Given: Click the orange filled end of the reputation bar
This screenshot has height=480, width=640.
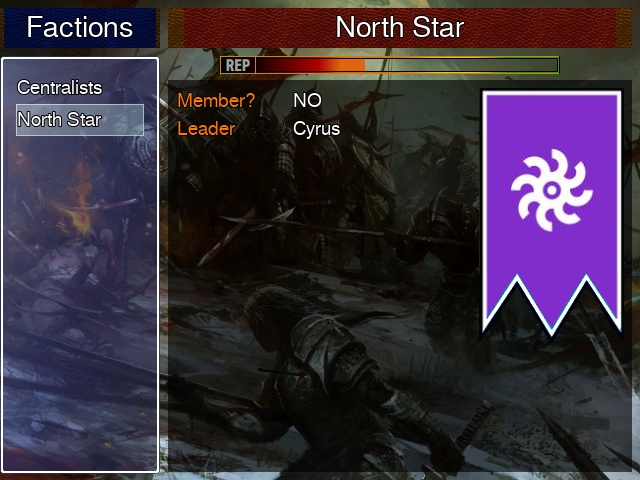Looking at the screenshot, I should tap(347, 65).
